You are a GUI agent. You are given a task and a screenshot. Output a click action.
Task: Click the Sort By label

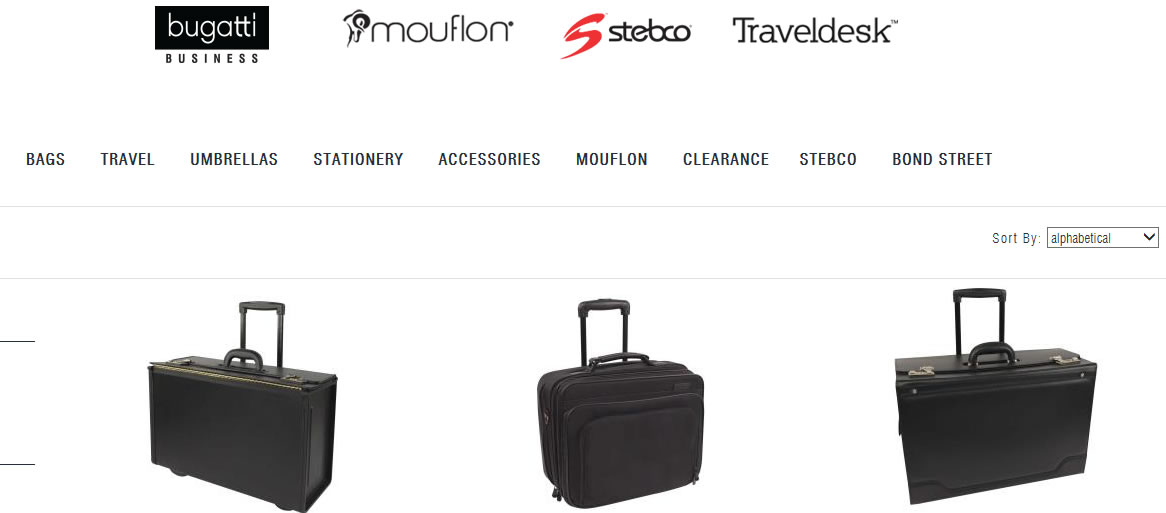(1016, 239)
